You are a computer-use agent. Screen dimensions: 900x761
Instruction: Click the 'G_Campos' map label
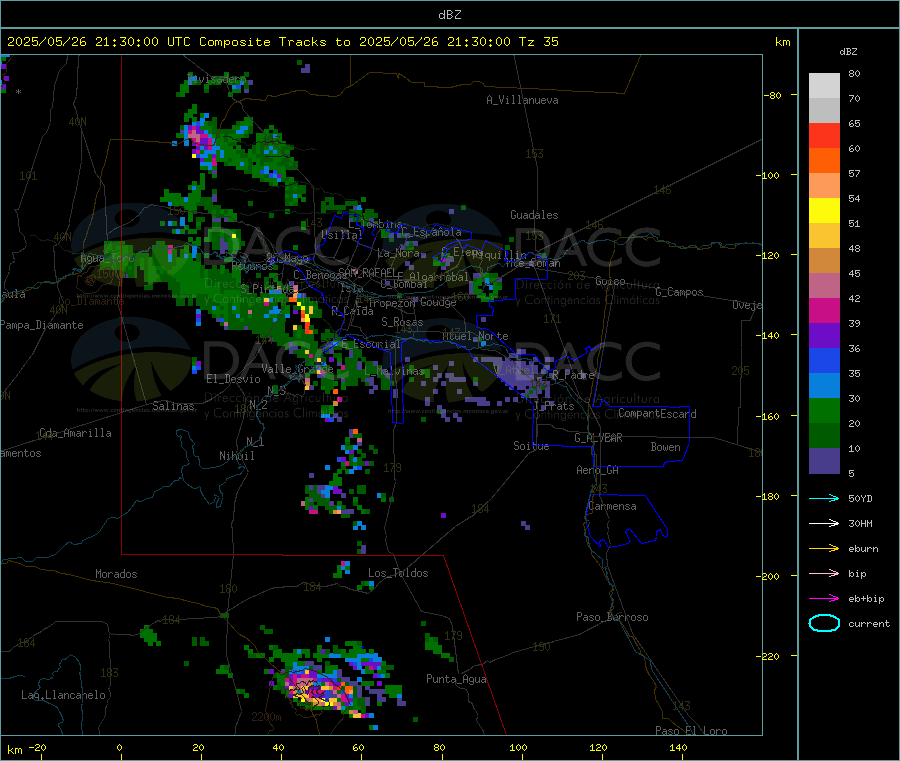click(x=679, y=292)
